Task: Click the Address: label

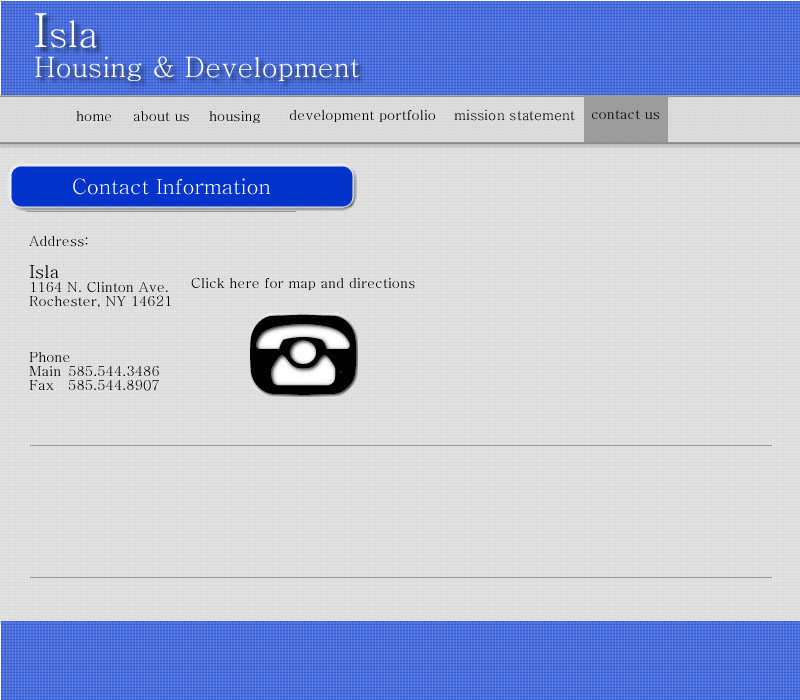Action: tap(59, 241)
